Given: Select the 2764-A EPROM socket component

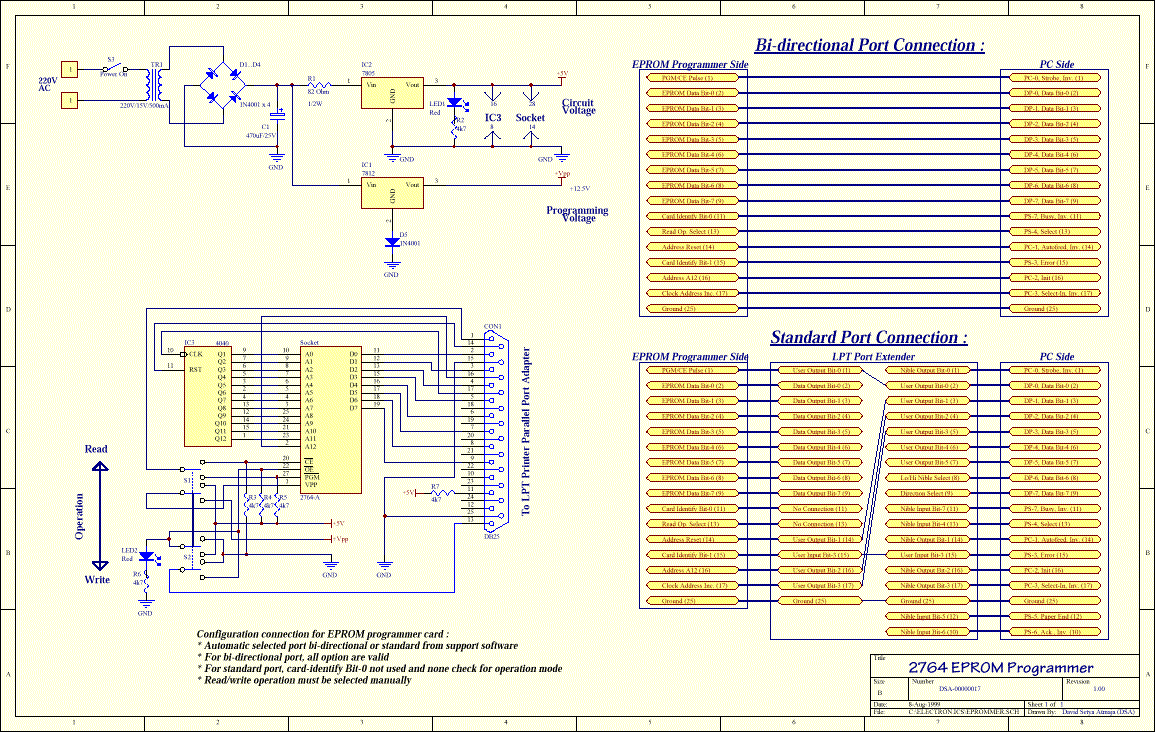Looking at the screenshot, I should click(331, 420).
